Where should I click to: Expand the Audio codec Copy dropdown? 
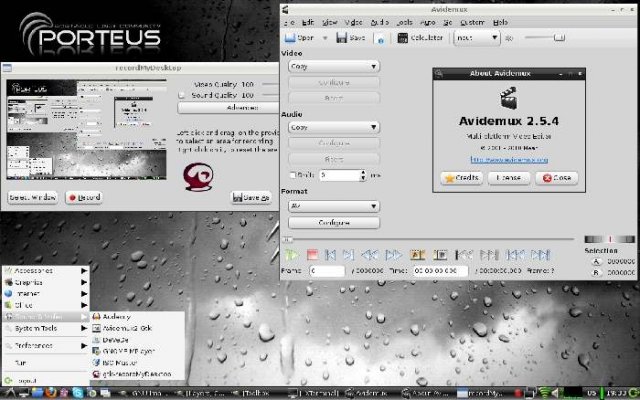(332, 127)
